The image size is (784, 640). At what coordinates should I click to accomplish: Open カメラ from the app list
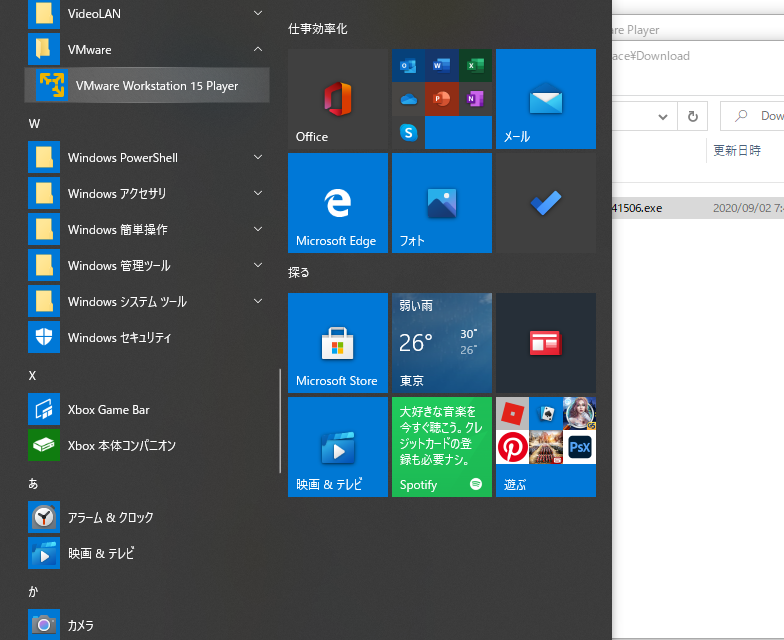pos(147,624)
